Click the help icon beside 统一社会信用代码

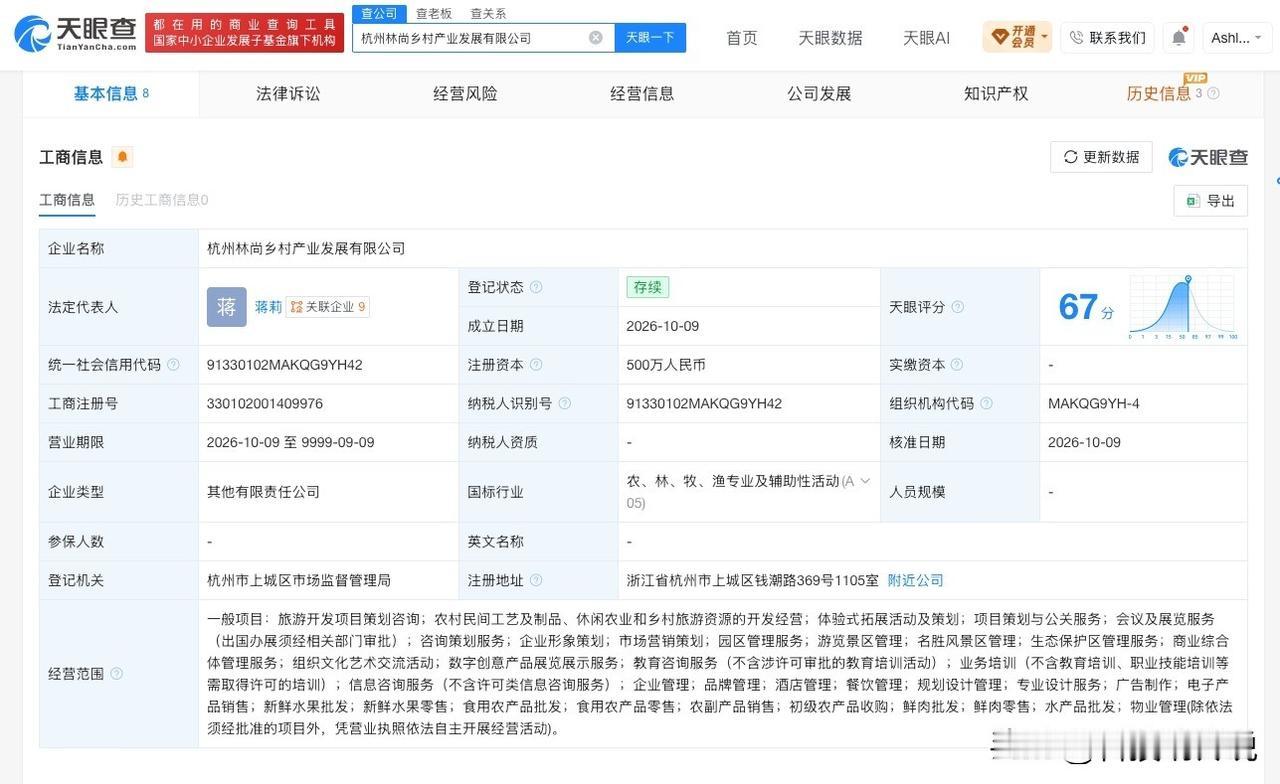tap(173, 365)
